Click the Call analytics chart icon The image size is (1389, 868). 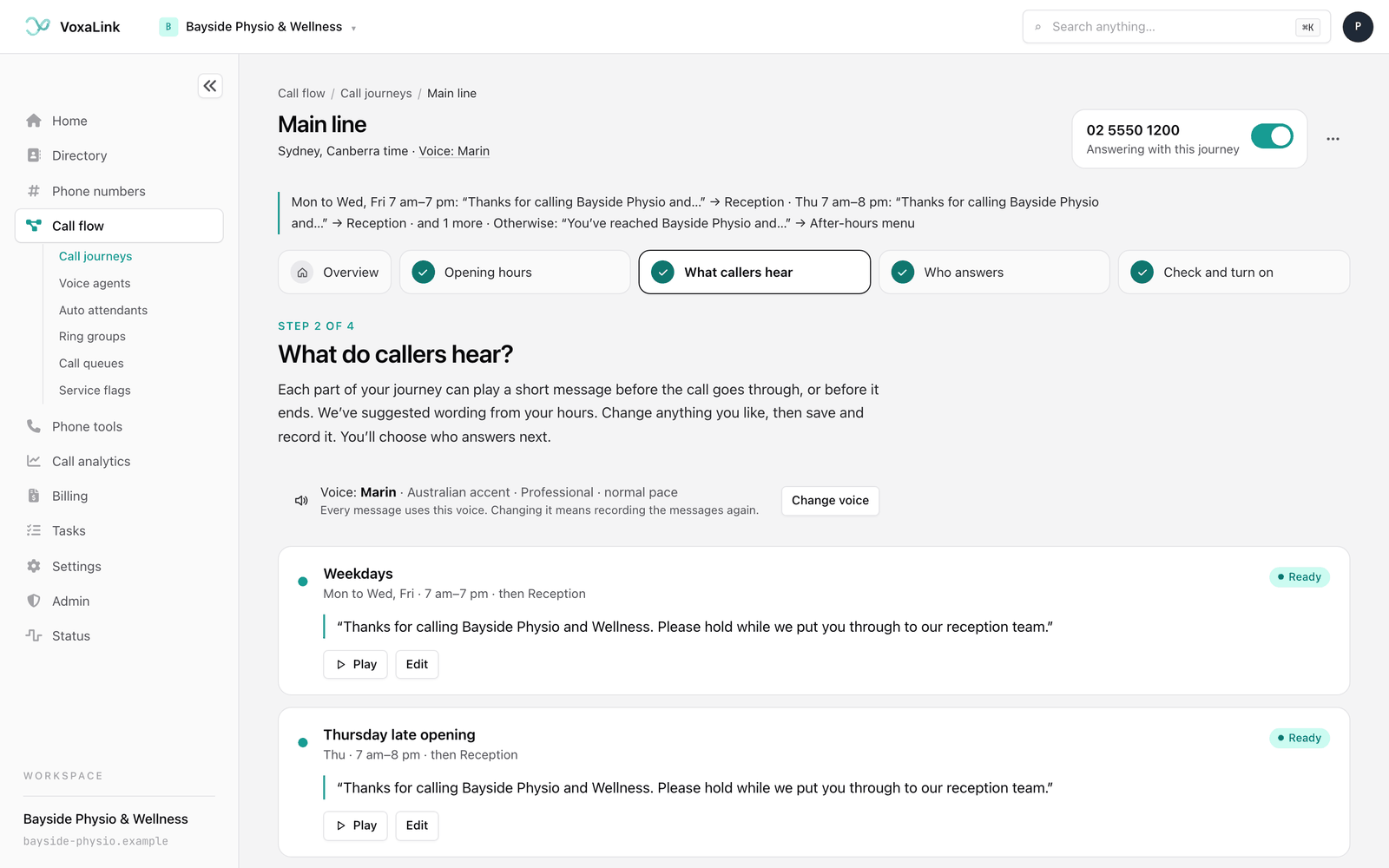(x=34, y=461)
